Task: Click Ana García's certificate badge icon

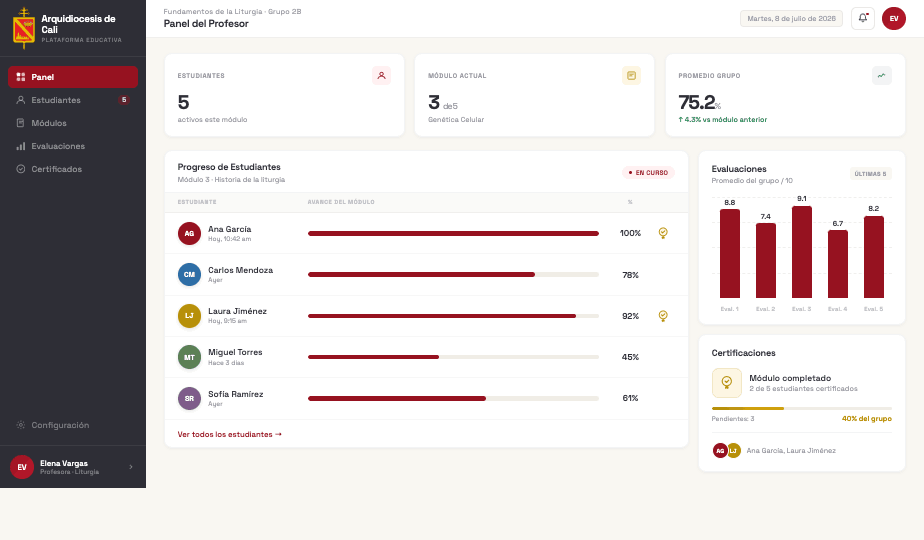Action: (663, 233)
